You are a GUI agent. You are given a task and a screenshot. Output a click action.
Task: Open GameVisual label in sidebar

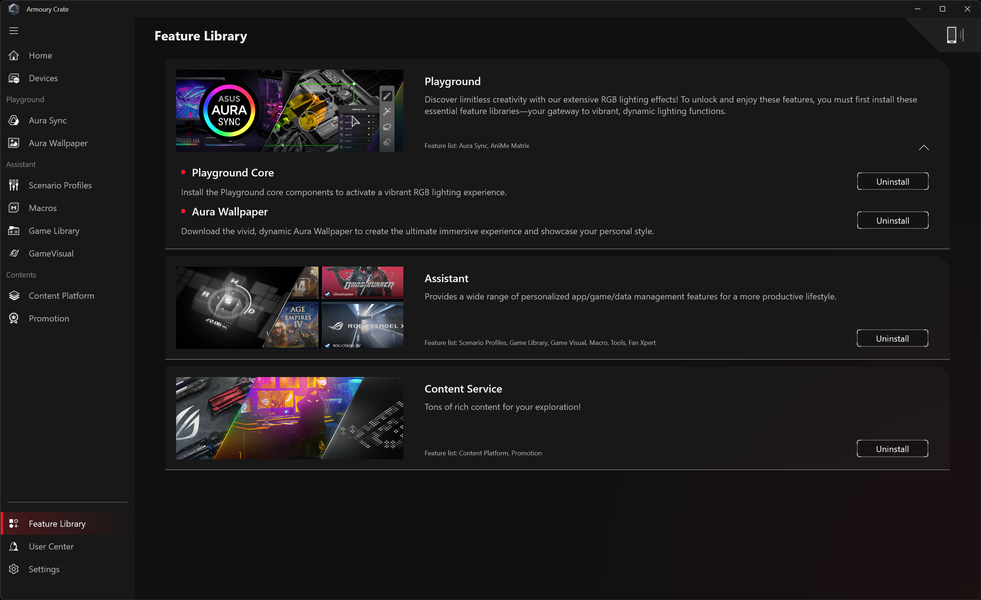tap(51, 253)
